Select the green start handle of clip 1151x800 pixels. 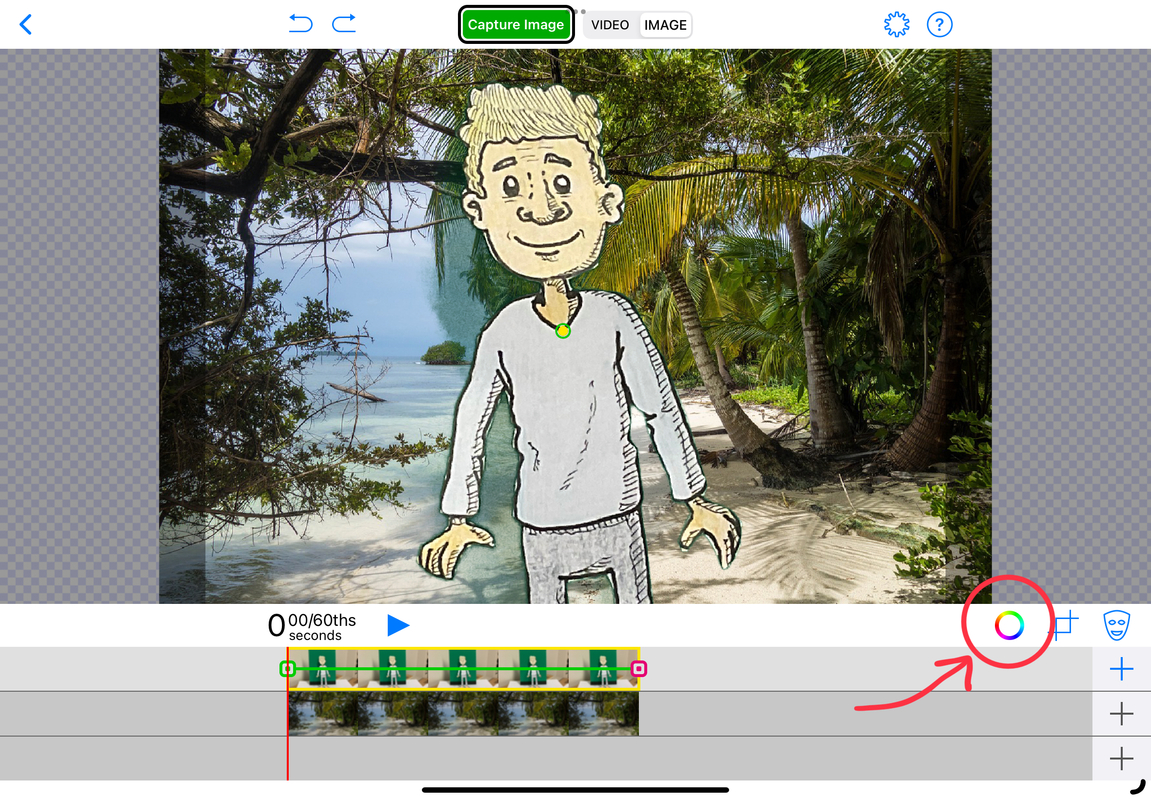click(x=287, y=669)
